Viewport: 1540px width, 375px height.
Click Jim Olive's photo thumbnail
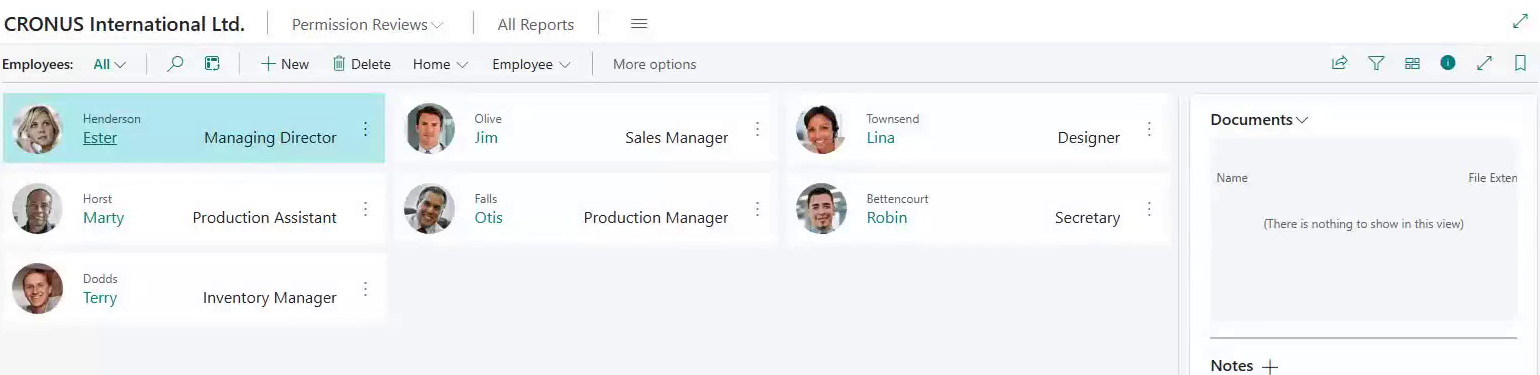click(430, 128)
